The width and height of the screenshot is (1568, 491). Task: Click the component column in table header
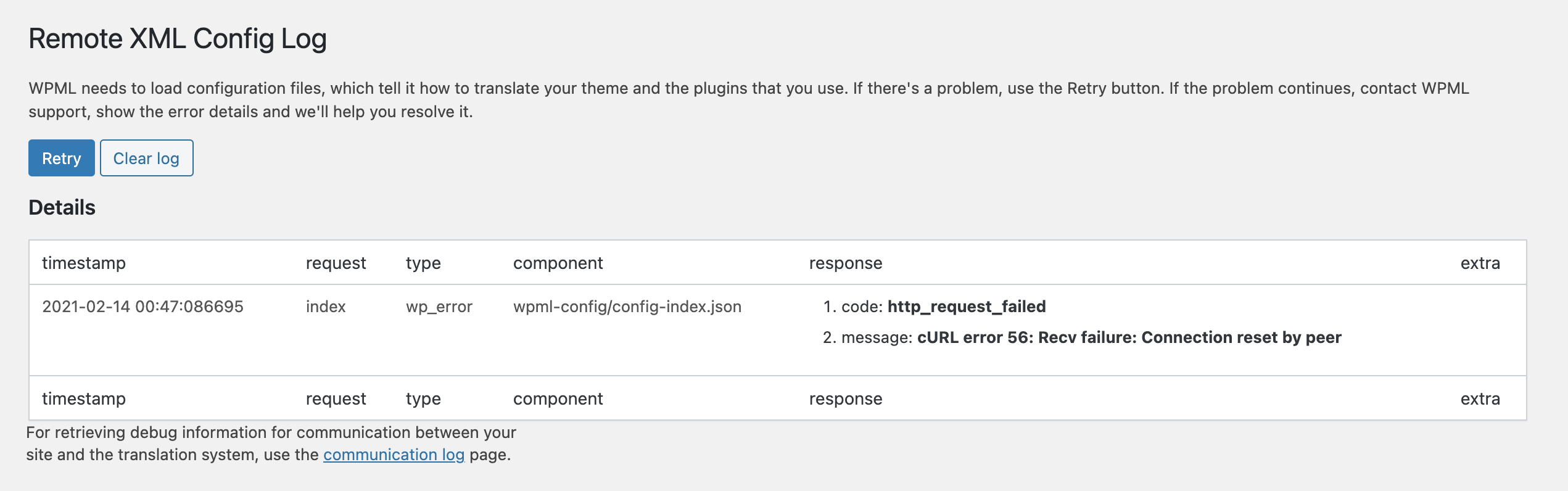pos(558,263)
